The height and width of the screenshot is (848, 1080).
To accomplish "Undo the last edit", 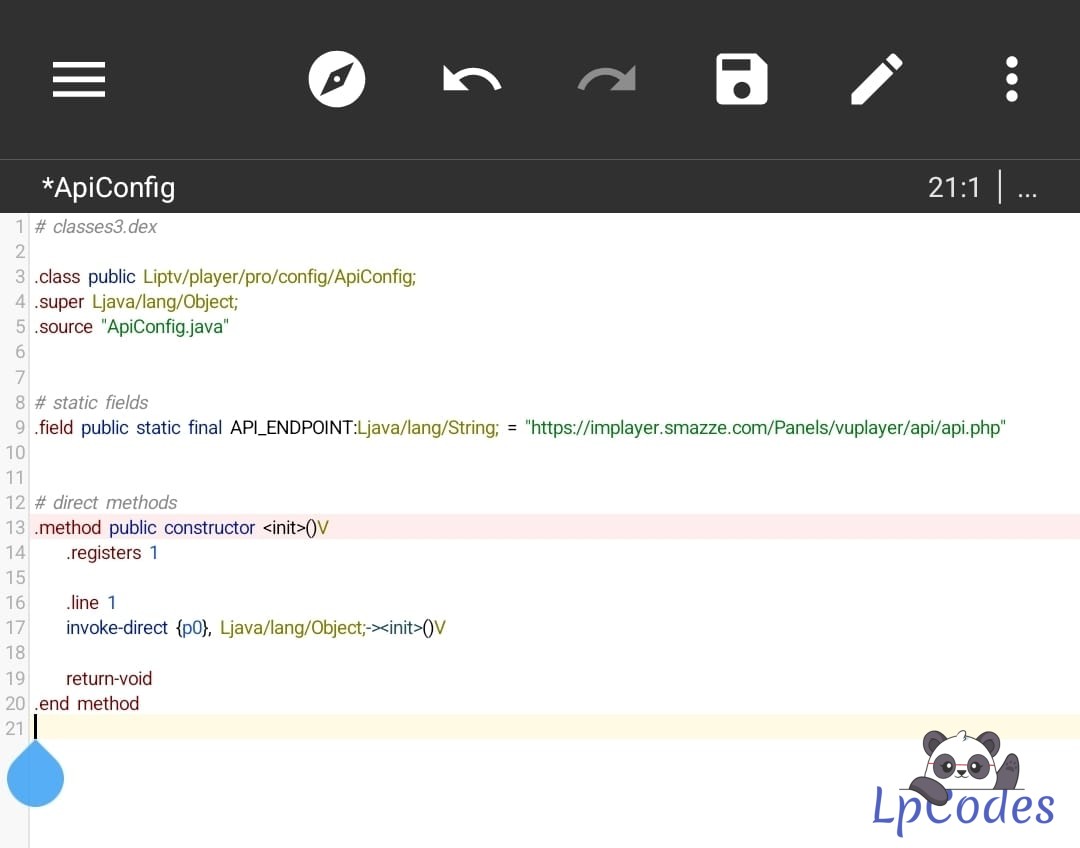I will [x=472, y=79].
